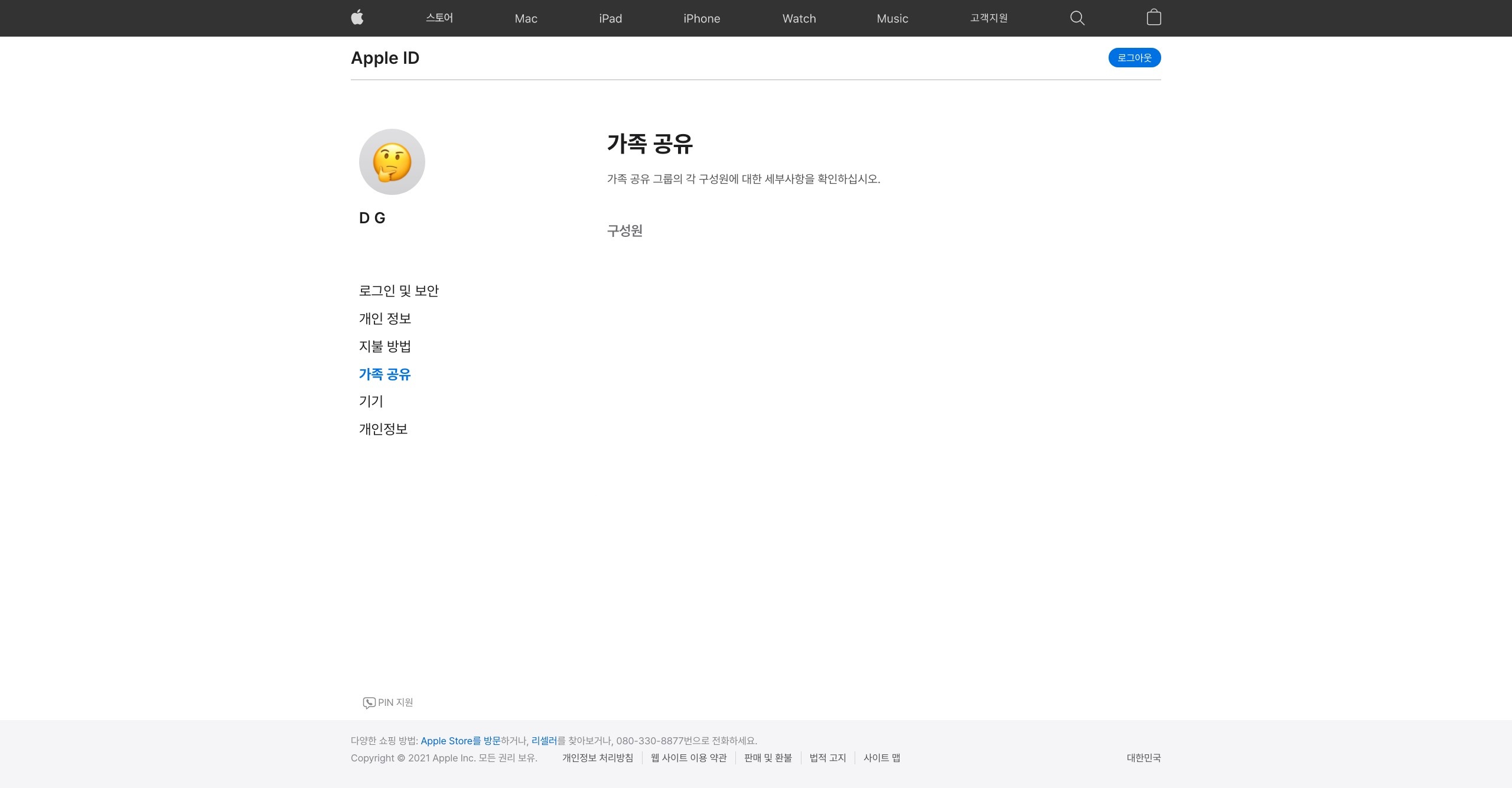Open the Music navigation item
Viewport: 1512px width, 788px height.
[892, 18]
